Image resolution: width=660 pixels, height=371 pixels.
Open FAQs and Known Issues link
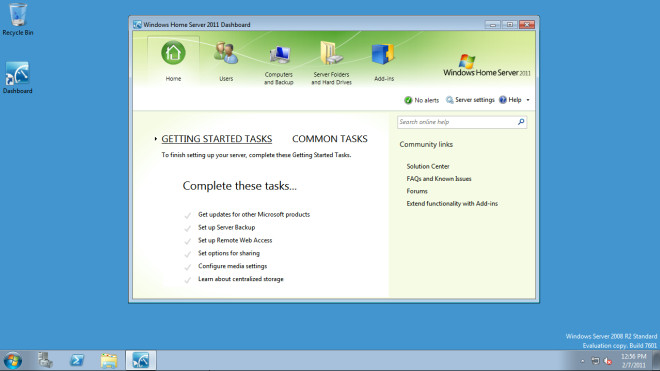439,179
